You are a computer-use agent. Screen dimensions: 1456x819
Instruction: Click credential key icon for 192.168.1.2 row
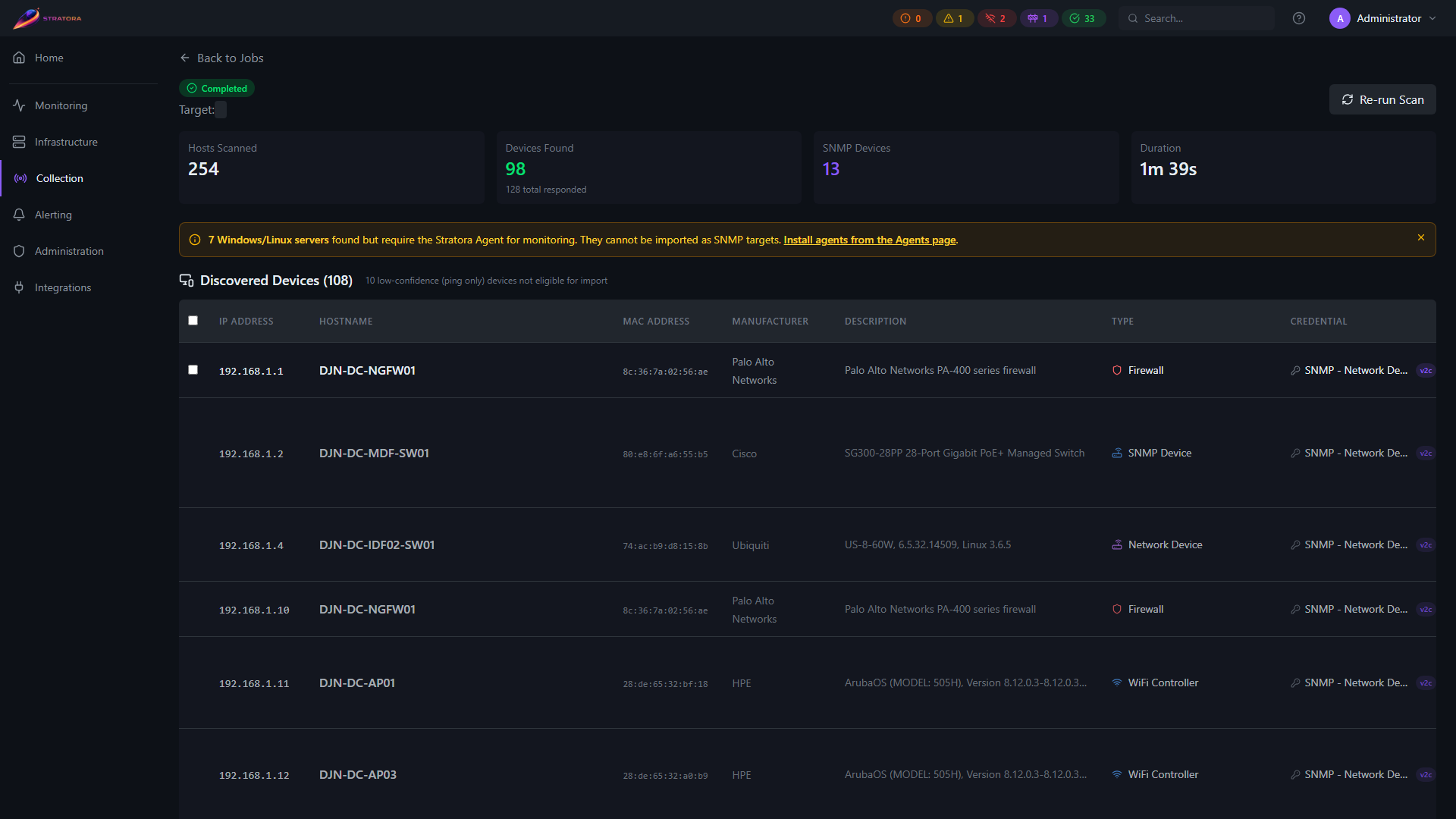coord(1295,453)
